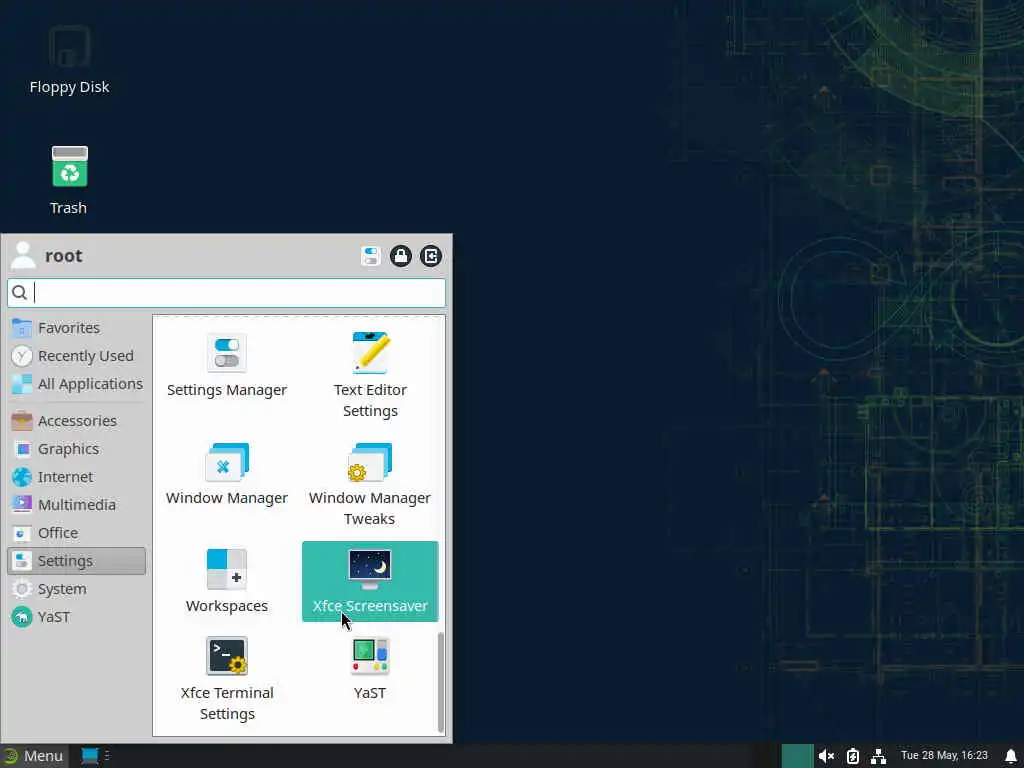Log out using the exit icon
The height and width of the screenshot is (768, 1024).
pyautogui.click(x=430, y=256)
